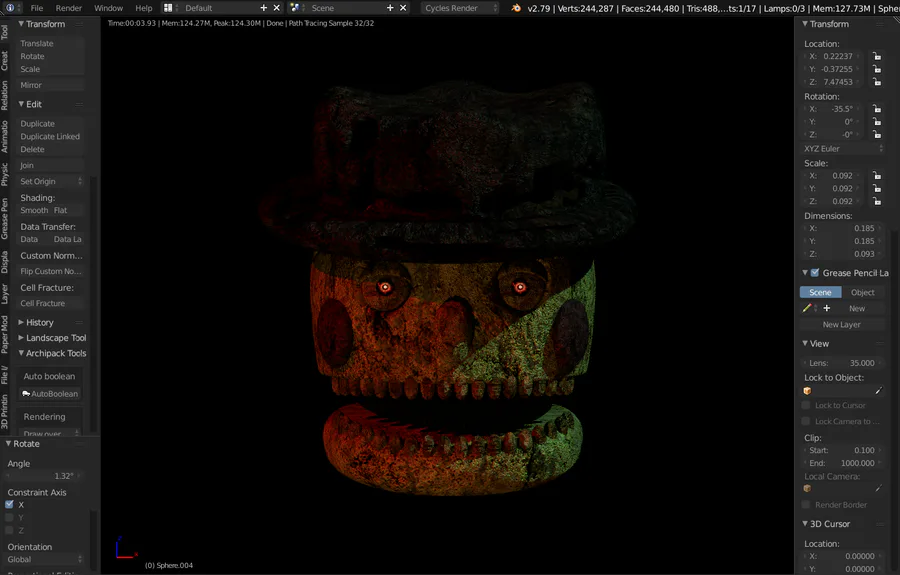Screen dimensions: 900x575
Task: Click the Default screen layout name field
Action: 216,8
